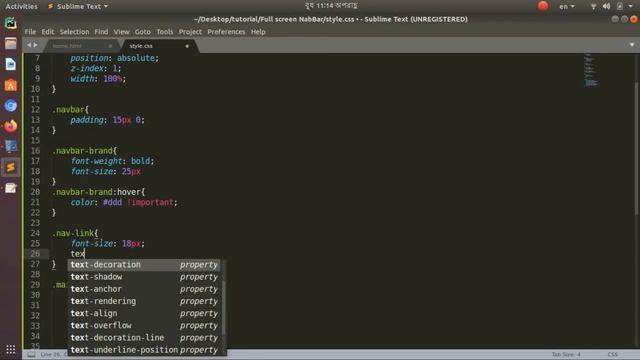Screen dimensions: 640x360
Task: Pick text-align in the autocomplete popup
Action: click(x=144, y=313)
